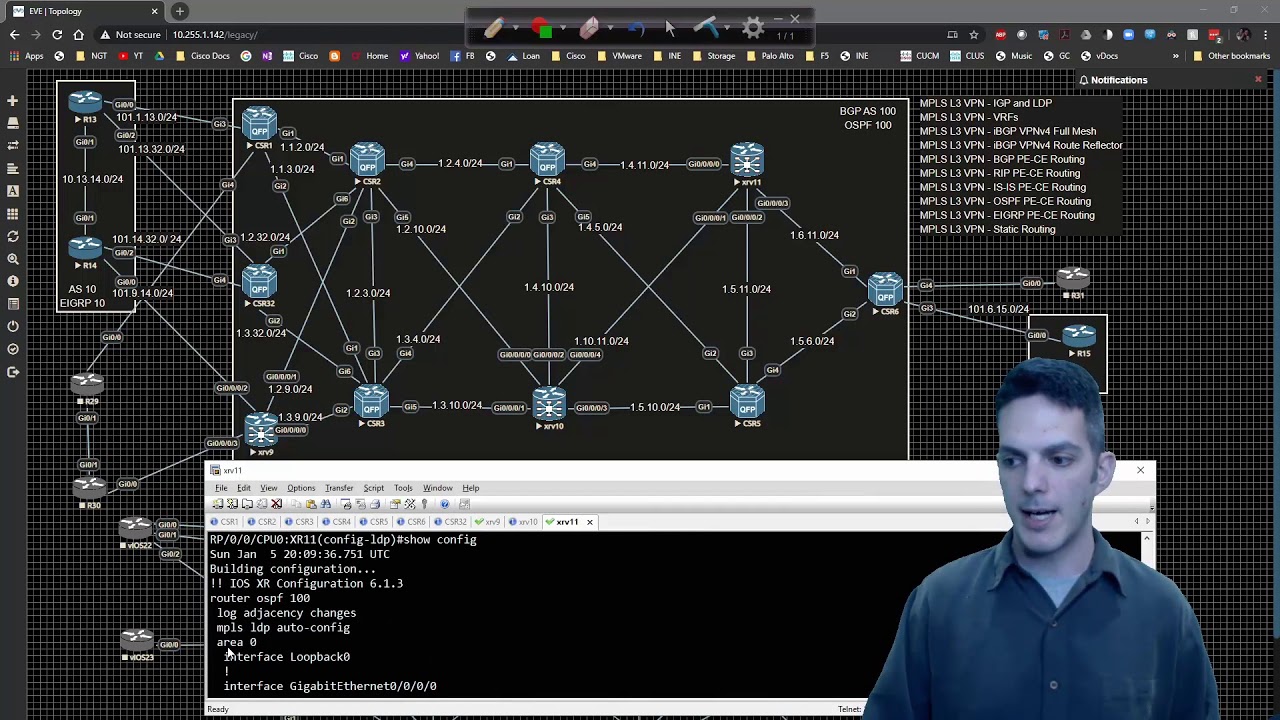Click the terminal vertical scrollbar up arrow

coord(1147,540)
